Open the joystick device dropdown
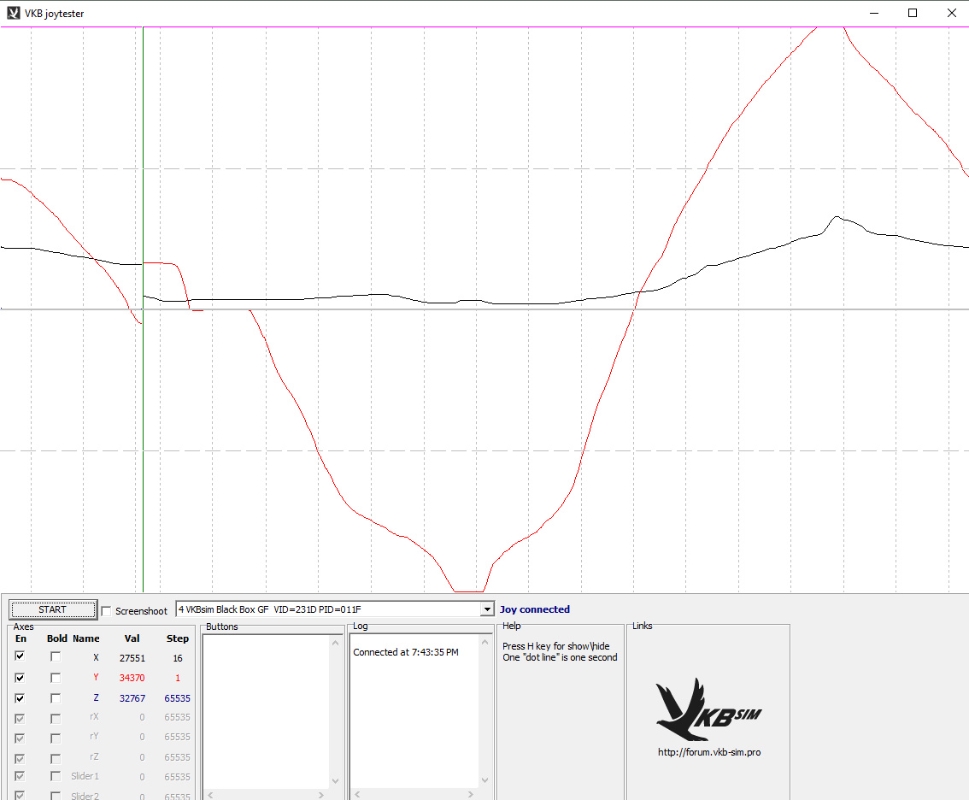The width and height of the screenshot is (969, 800). pos(487,609)
